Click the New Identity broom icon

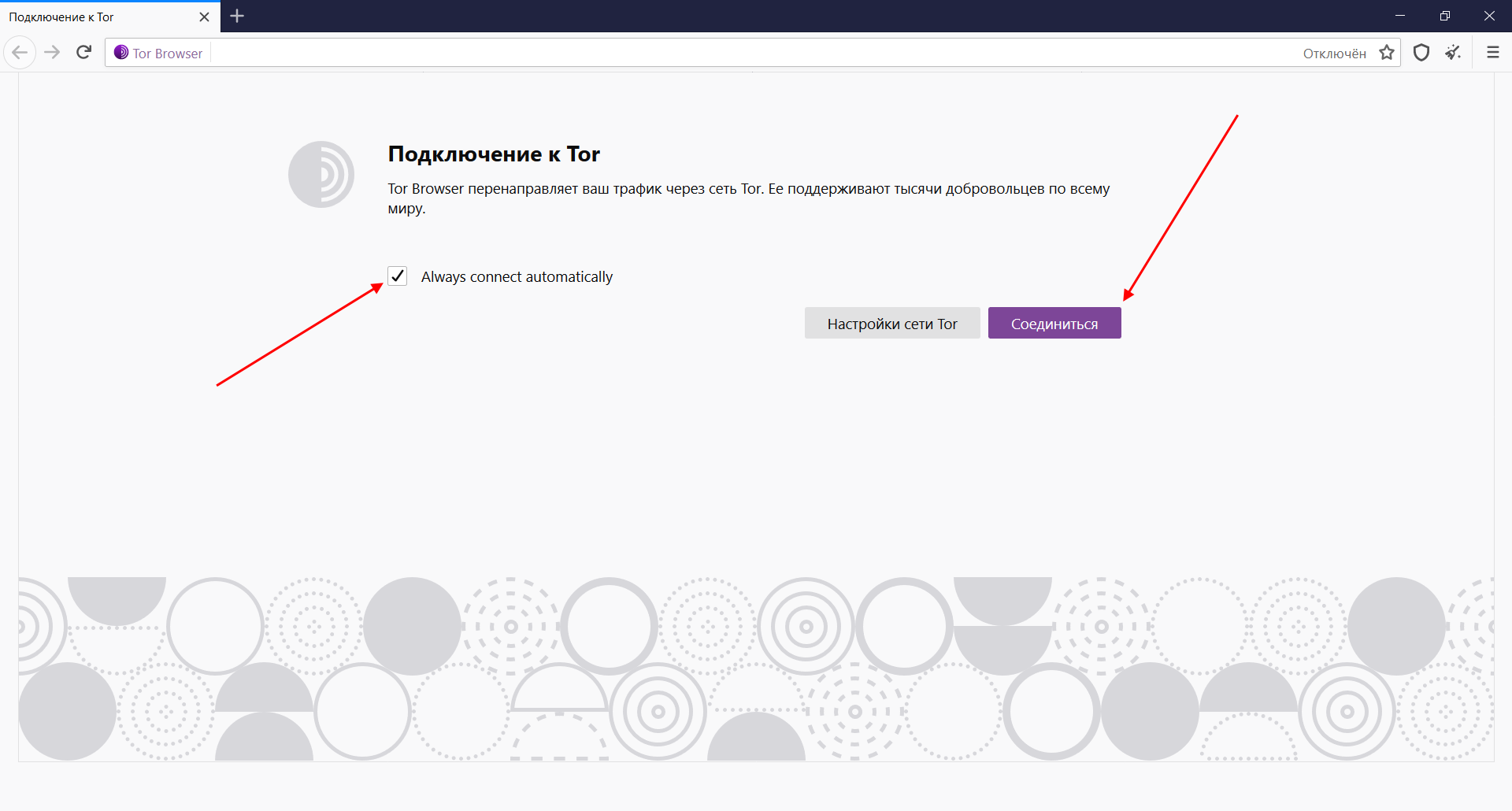pyautogui.click(x=1454, y=53)
